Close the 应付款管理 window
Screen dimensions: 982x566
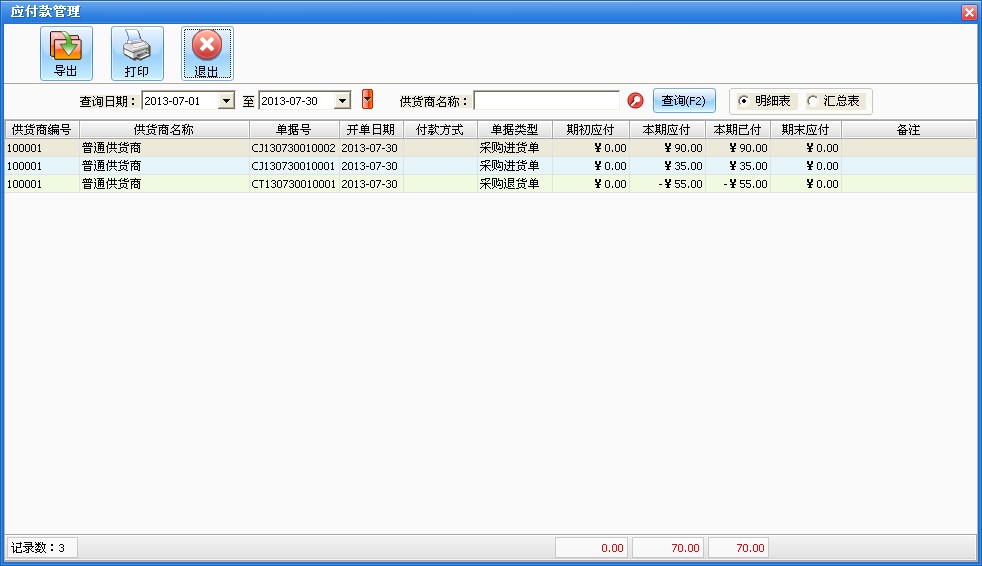[x=969, y=12]
